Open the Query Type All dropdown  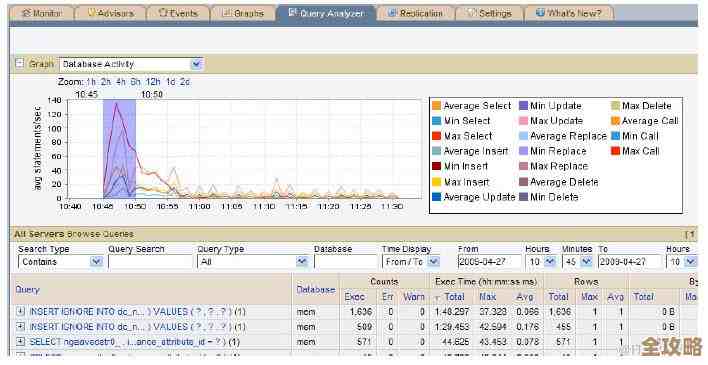[x=253, y=262]
